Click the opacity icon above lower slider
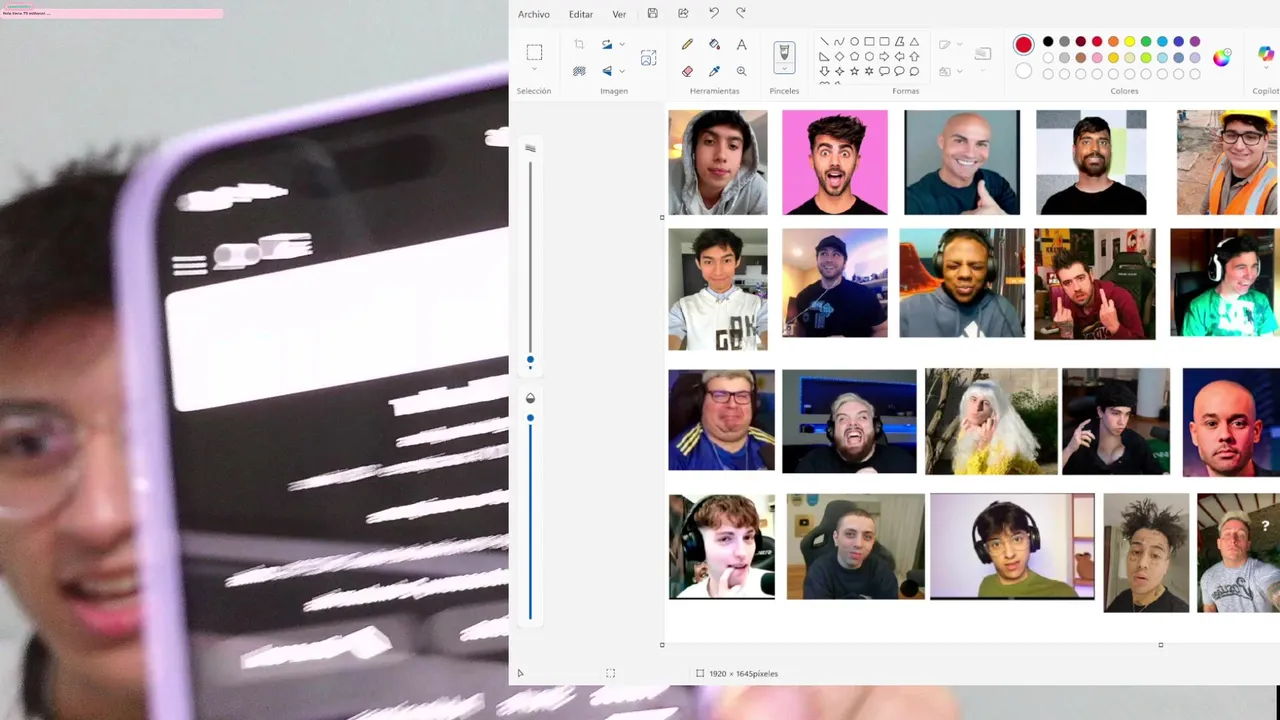Screen dimensions: 1280x720 pyautogui.click(x=530, y=398)
